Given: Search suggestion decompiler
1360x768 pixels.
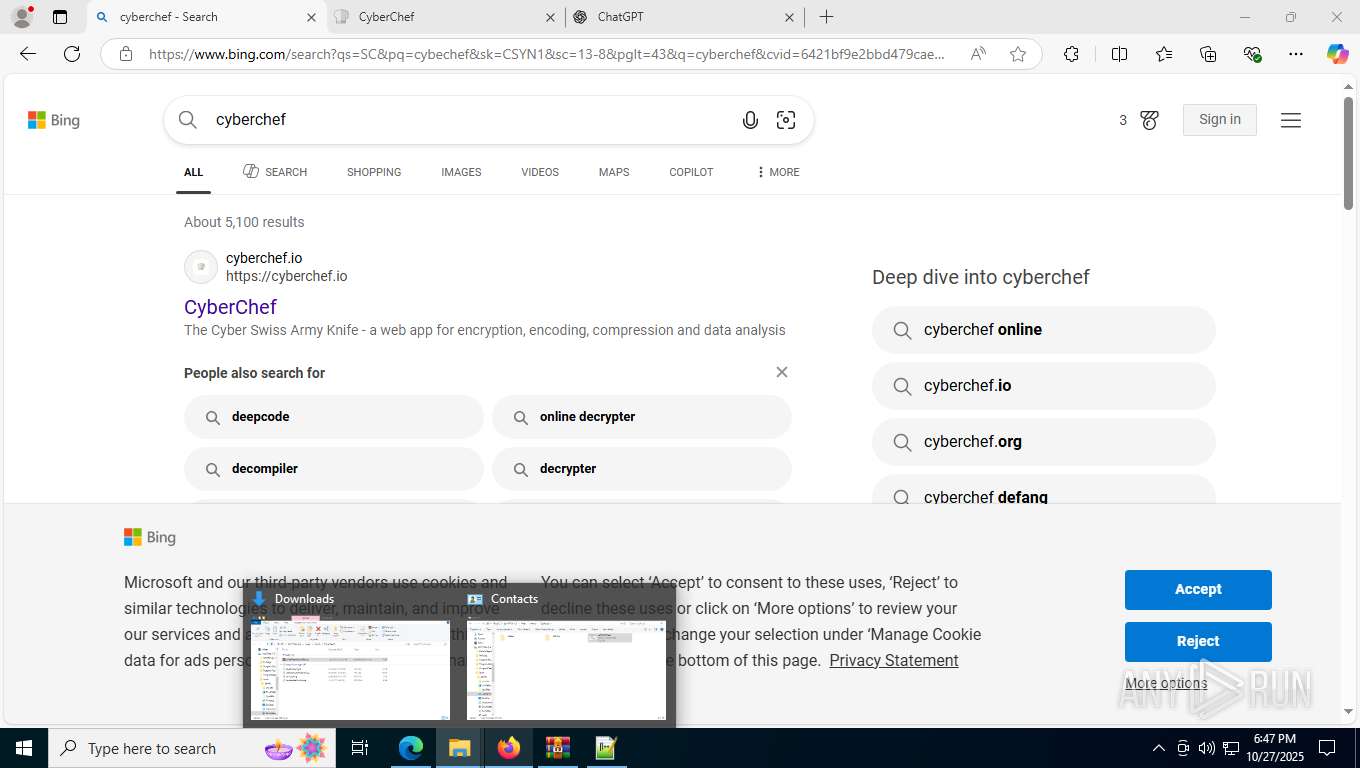Looking at the screenshot, I should pyautogui.click(x=334, y=469).
